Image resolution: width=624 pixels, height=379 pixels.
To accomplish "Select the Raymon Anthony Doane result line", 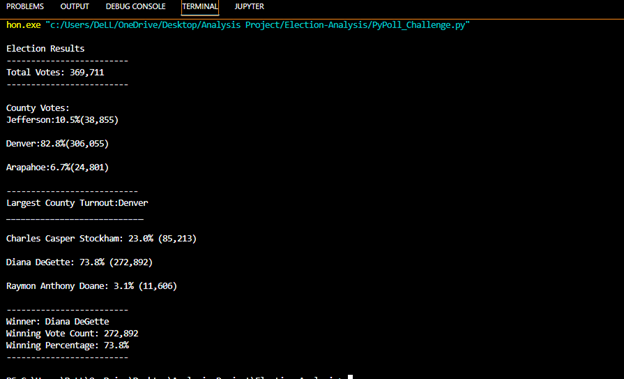I will tap(92, 286).
